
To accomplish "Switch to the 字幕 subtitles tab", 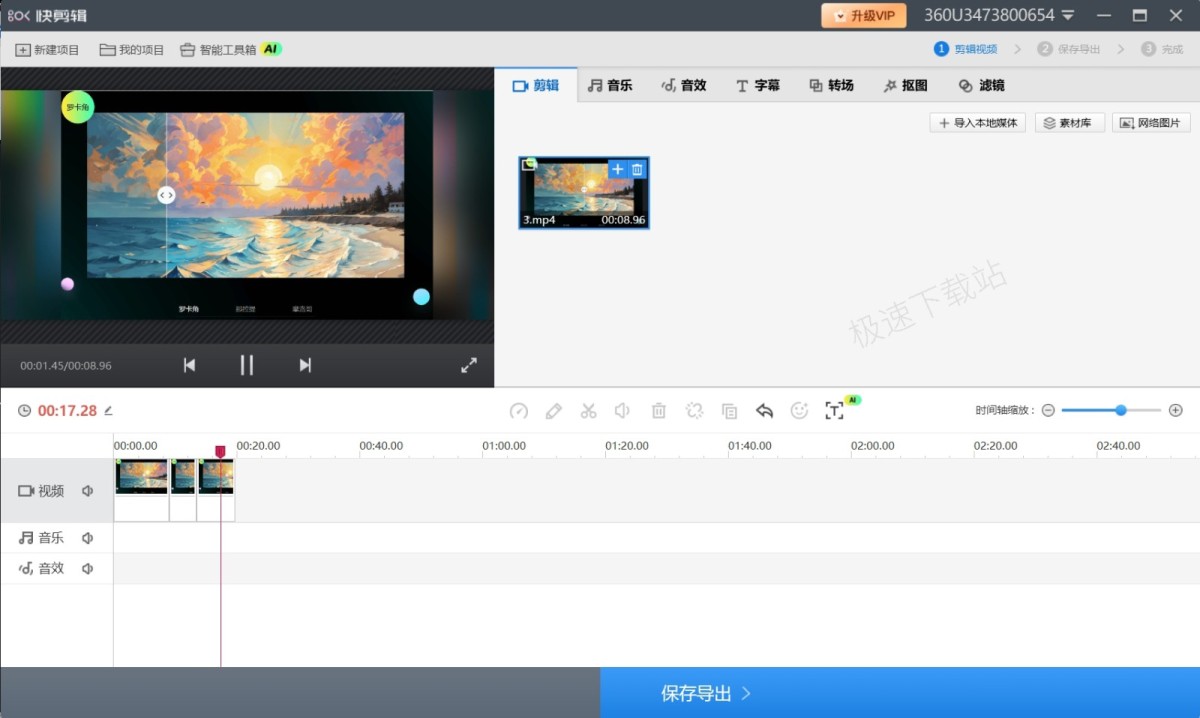I will tap(757, 86).
